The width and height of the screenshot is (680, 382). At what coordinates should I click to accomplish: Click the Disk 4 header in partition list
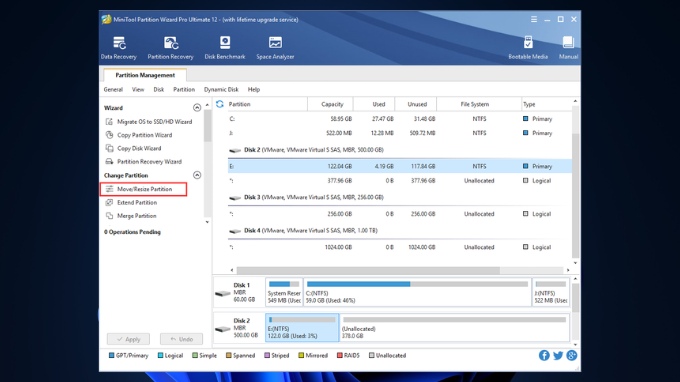[x=303, y=231]
